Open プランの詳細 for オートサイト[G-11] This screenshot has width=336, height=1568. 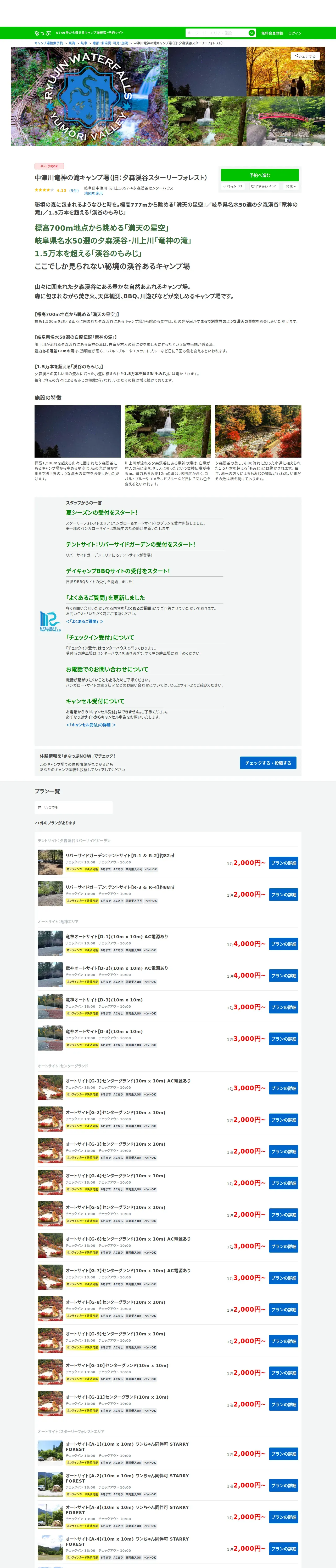284,1405
